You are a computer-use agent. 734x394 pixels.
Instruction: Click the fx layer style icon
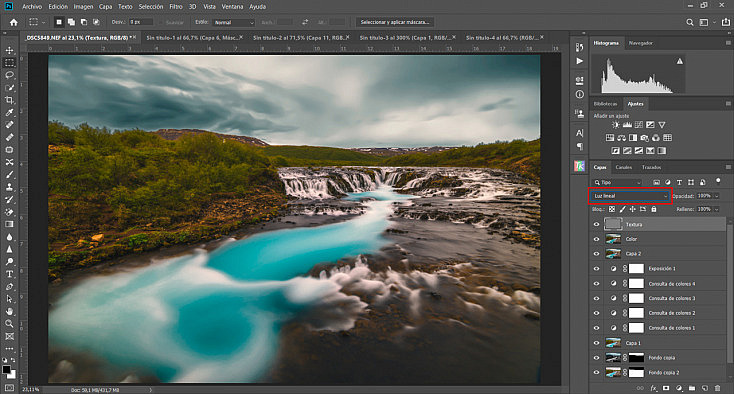tap(653, 388)
